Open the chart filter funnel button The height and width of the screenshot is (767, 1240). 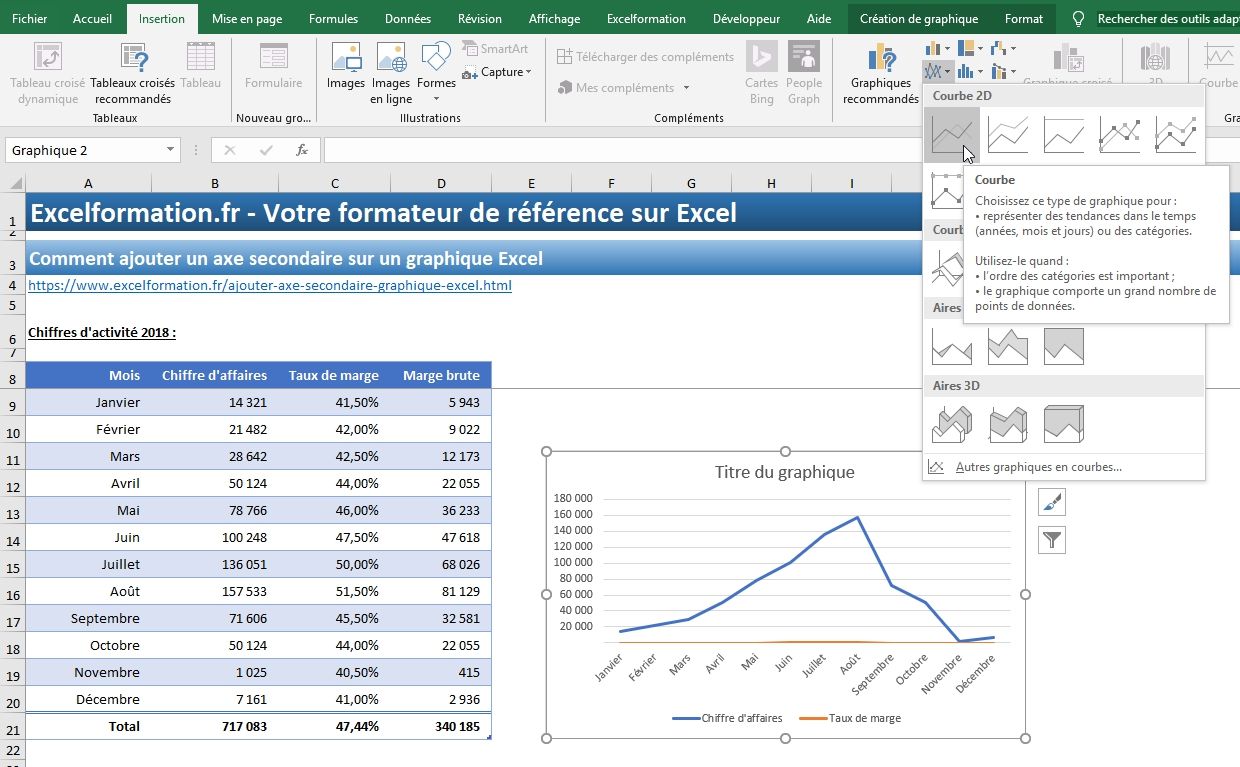(x=1052, y=540)
